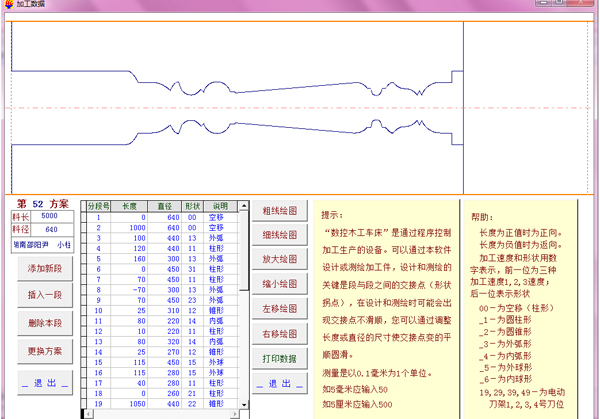Image resolution: width=600 pixels, height=419 pixels.
Task: Click the 加工数据 window title bar icon
Action: (7, 5)
